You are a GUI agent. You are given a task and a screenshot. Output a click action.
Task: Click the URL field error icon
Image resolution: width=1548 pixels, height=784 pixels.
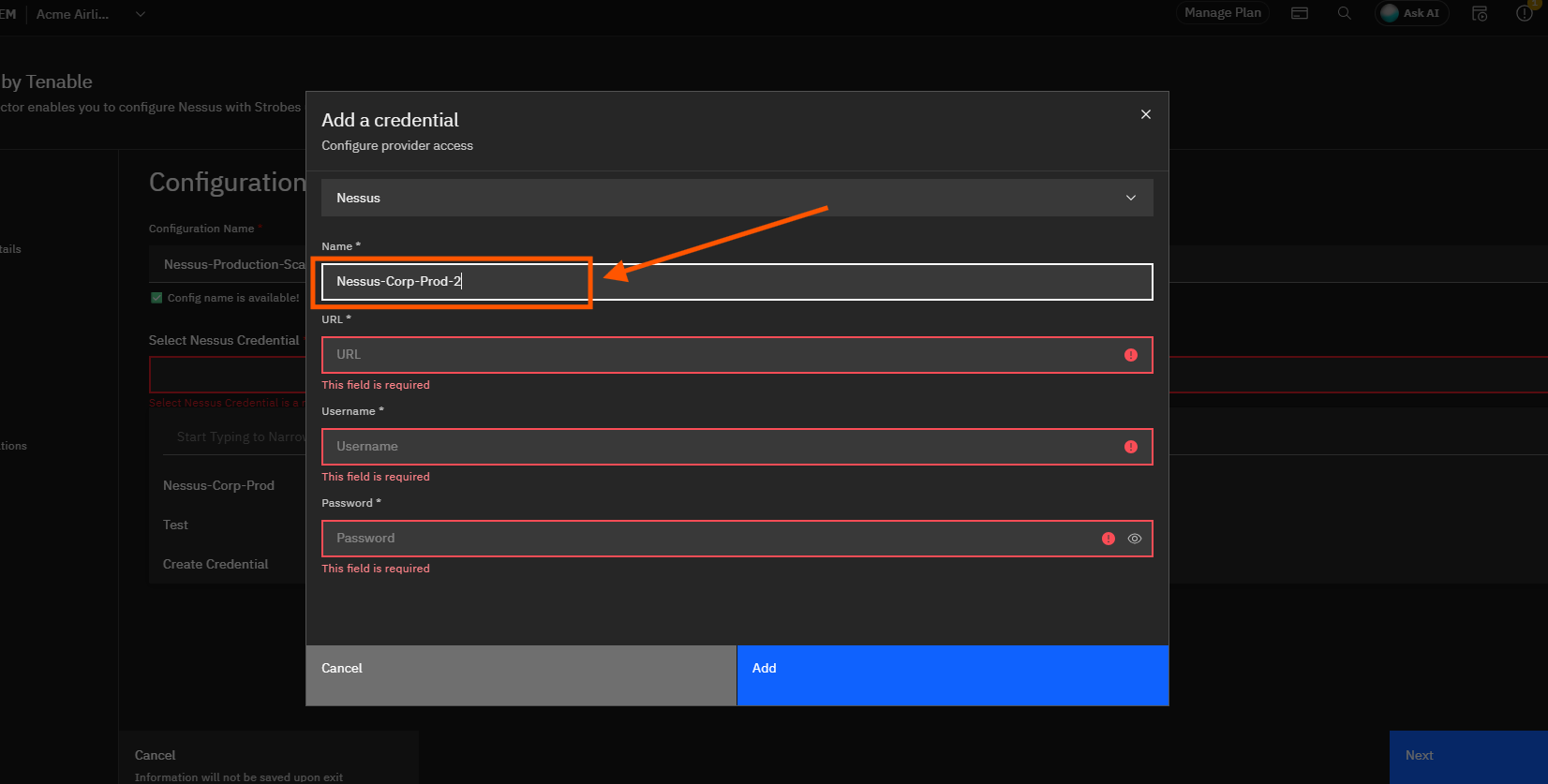(1131, 355)
